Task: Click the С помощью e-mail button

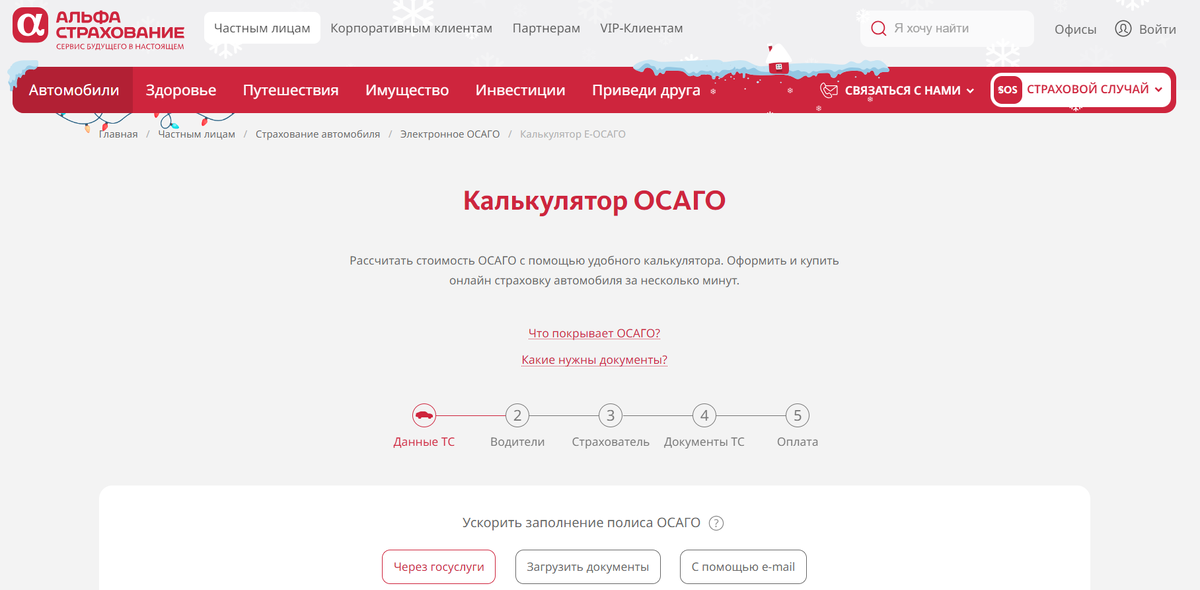Action: pyautogui.click(x=743, y=567)
